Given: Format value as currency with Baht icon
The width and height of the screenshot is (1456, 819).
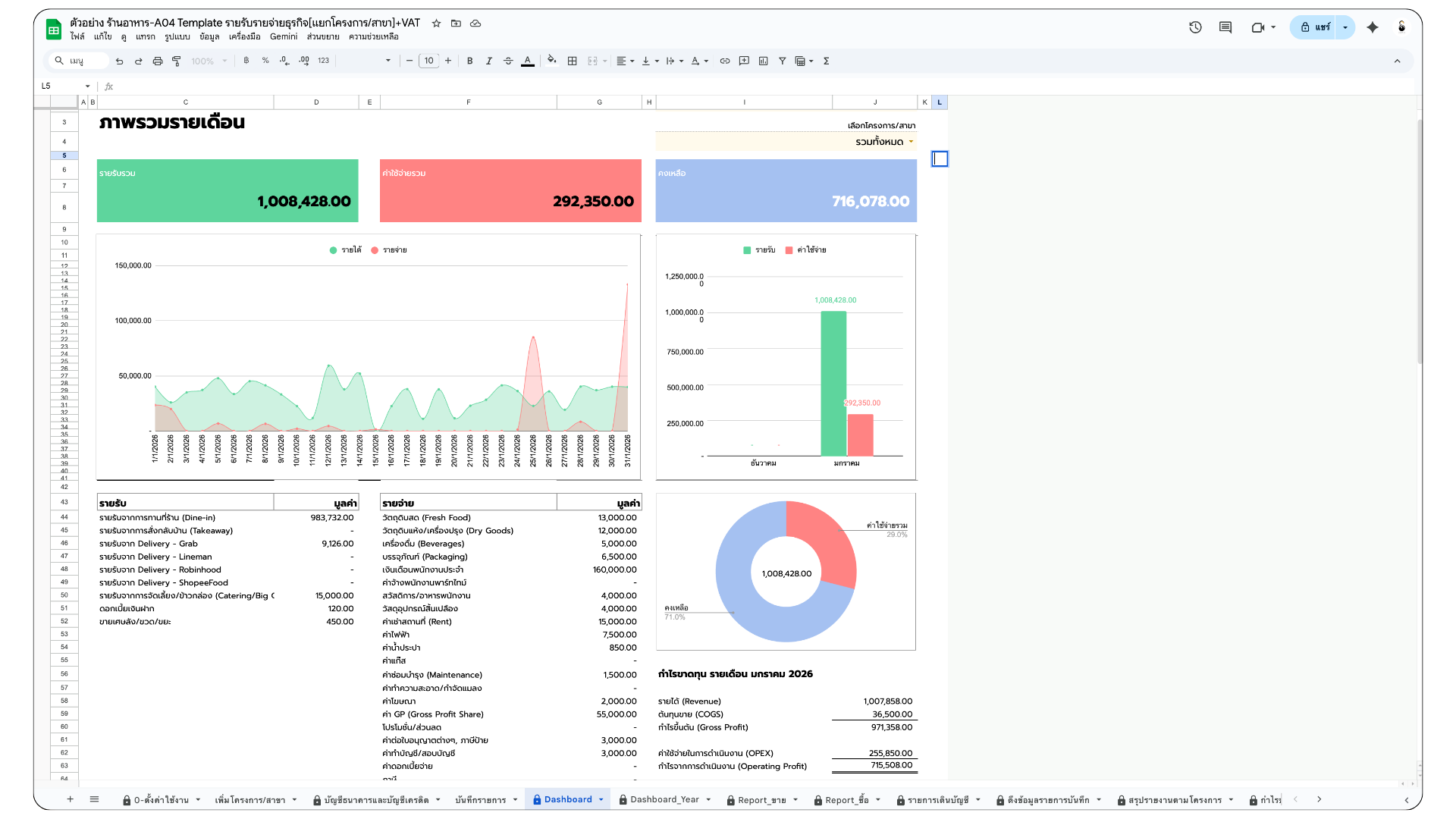Looking at the screenshot, I should 246,61.
